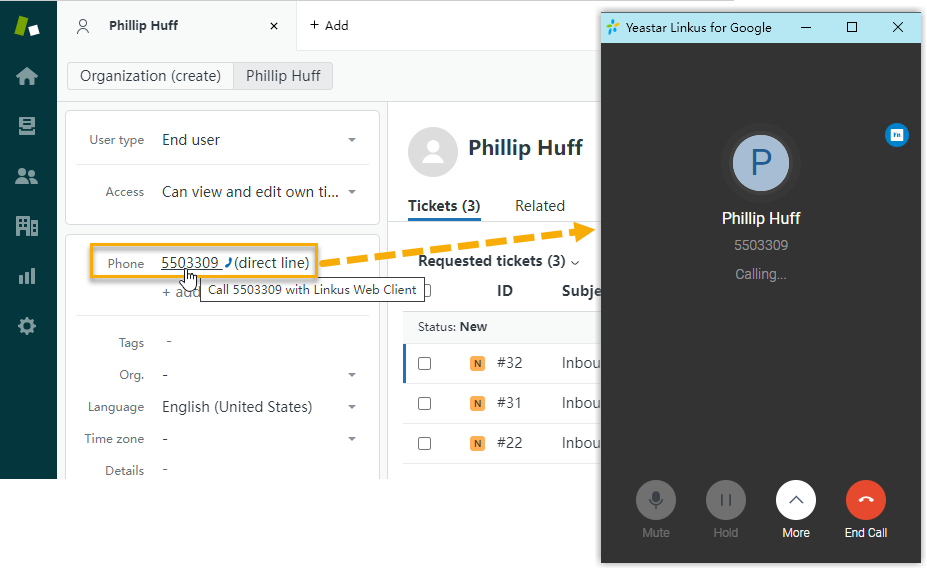The image size is (927, 569).
Task: Open the Admin gear icon
Action: [x=27, y=326]
